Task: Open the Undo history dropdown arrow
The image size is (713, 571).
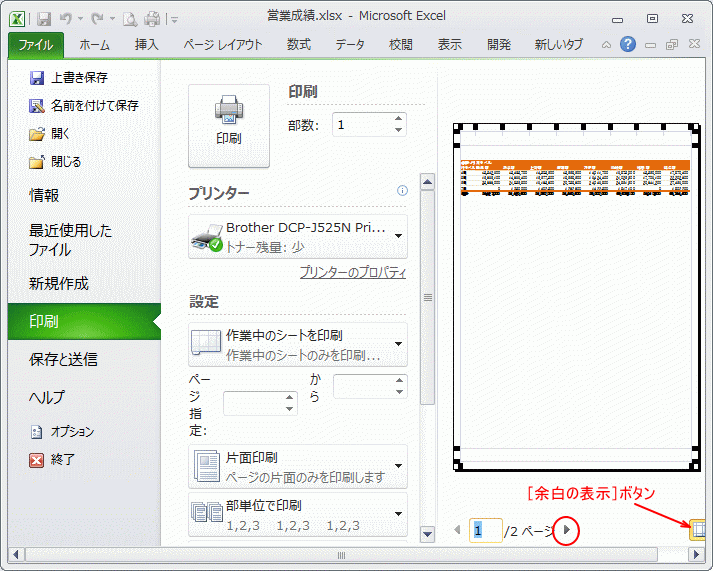Action: 80,19
